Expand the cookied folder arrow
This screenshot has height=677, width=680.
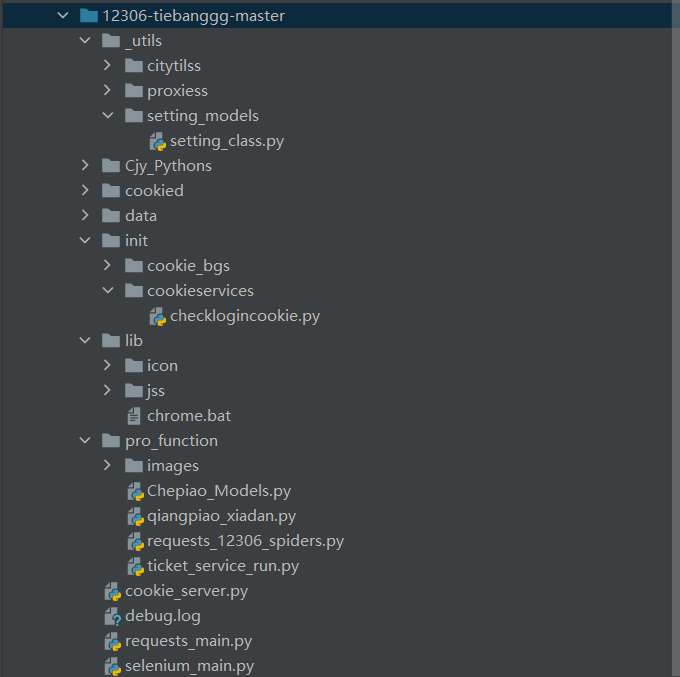click(x=85, y=190)
